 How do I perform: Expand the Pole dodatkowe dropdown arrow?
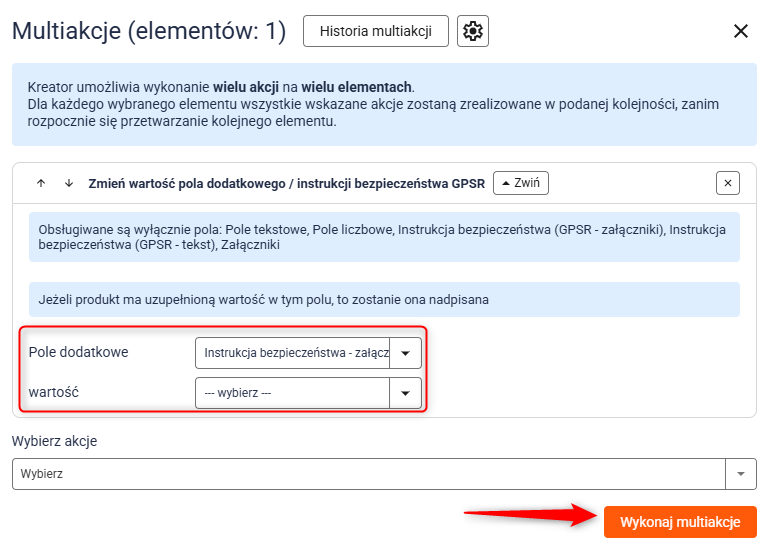(x=405, y=353)
